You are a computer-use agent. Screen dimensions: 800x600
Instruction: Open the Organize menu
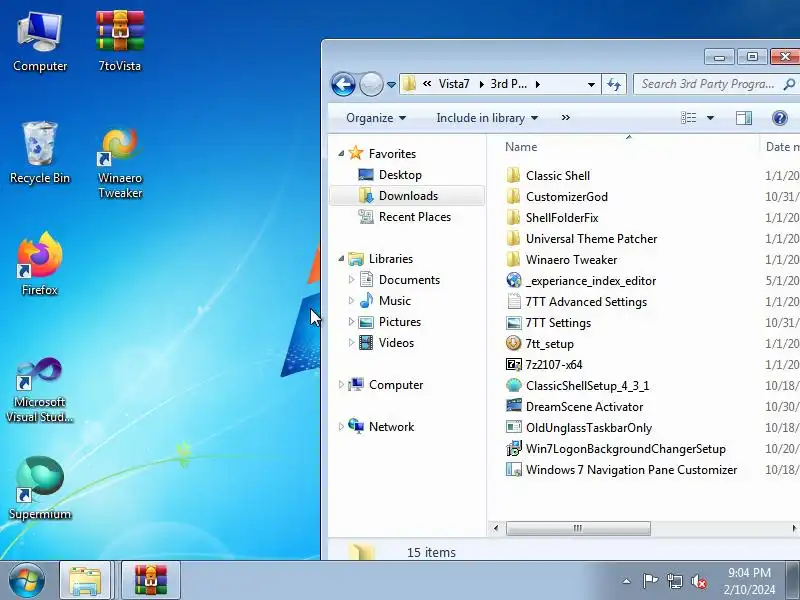click(x=376, y=118)
